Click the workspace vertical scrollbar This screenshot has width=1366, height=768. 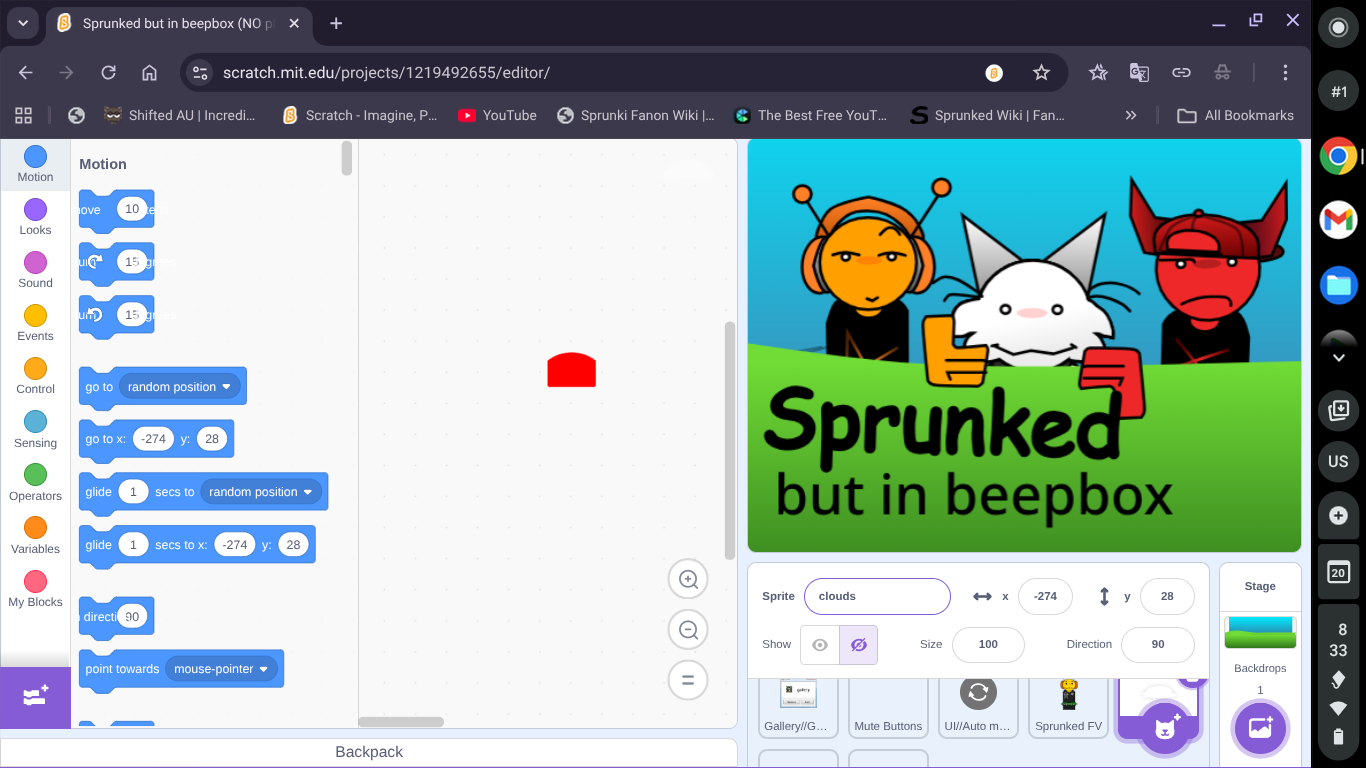730,440
